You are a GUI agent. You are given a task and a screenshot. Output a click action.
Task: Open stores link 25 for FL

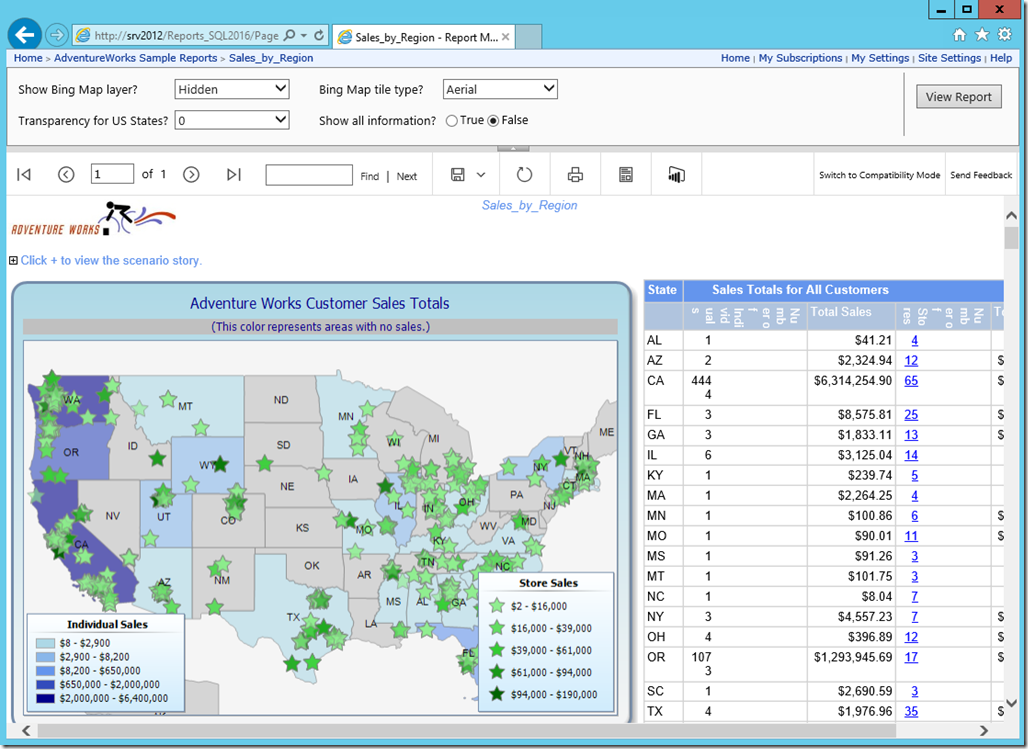(911, 415)
